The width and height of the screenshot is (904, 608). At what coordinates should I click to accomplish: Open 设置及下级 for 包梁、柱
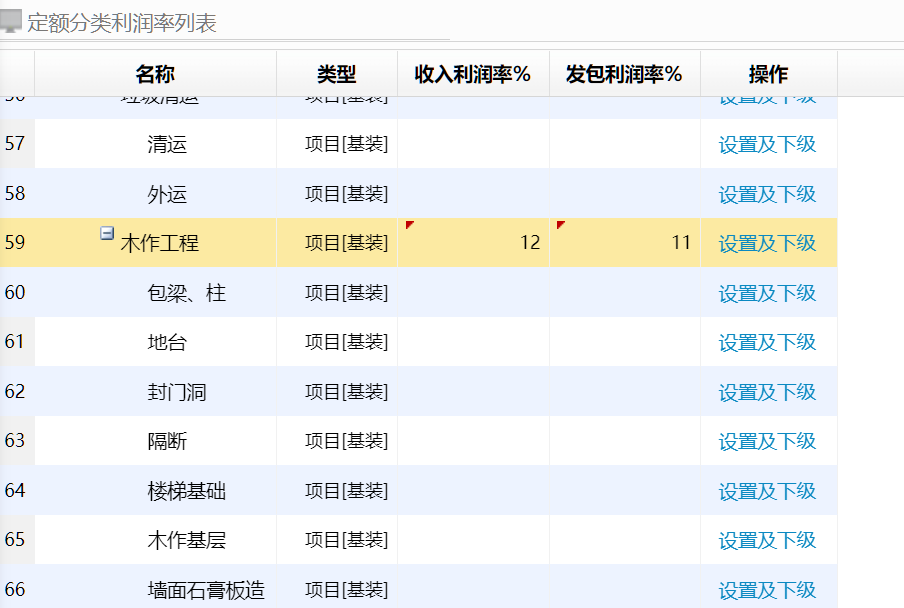click(768, 292)
